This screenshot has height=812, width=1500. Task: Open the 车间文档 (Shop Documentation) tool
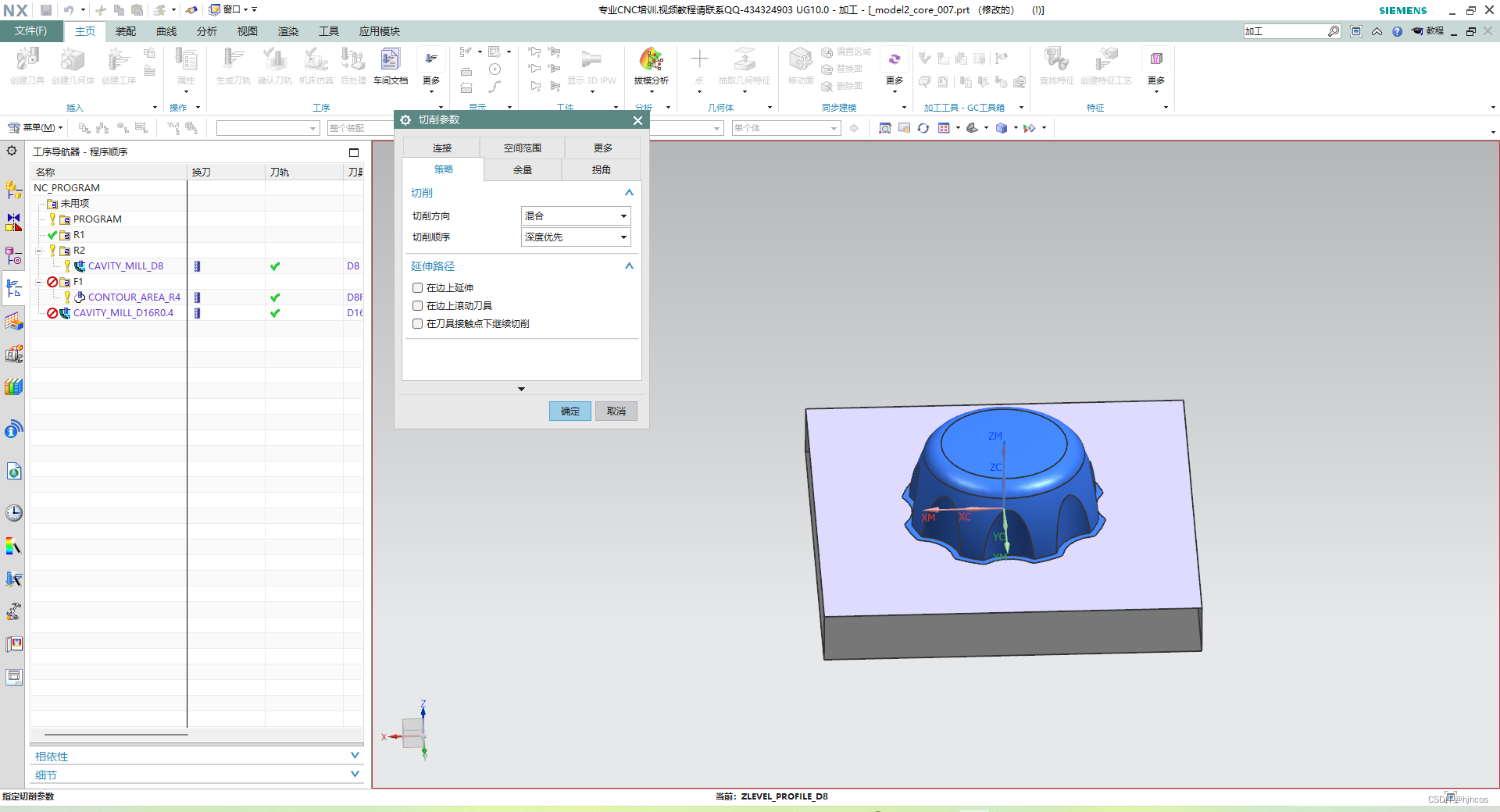pos(391,66)
